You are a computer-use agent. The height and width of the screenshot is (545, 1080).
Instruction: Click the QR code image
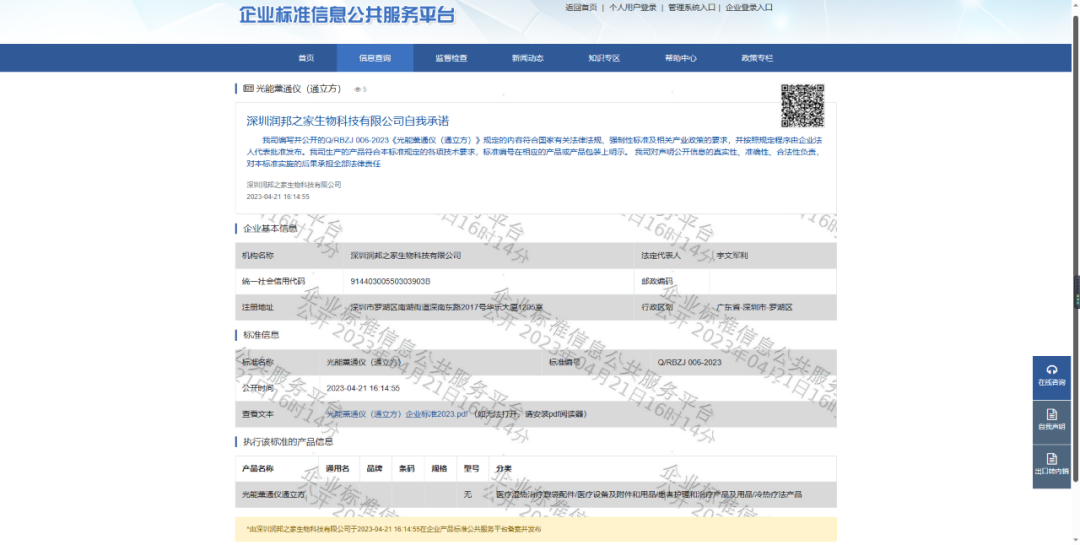coord(802,105)
